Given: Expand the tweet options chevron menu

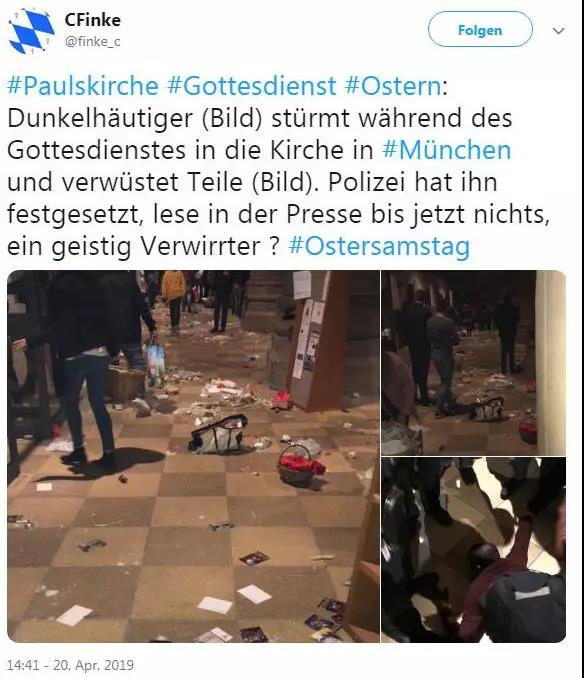Looking at the screenshot, I should [x=558, y=31].
